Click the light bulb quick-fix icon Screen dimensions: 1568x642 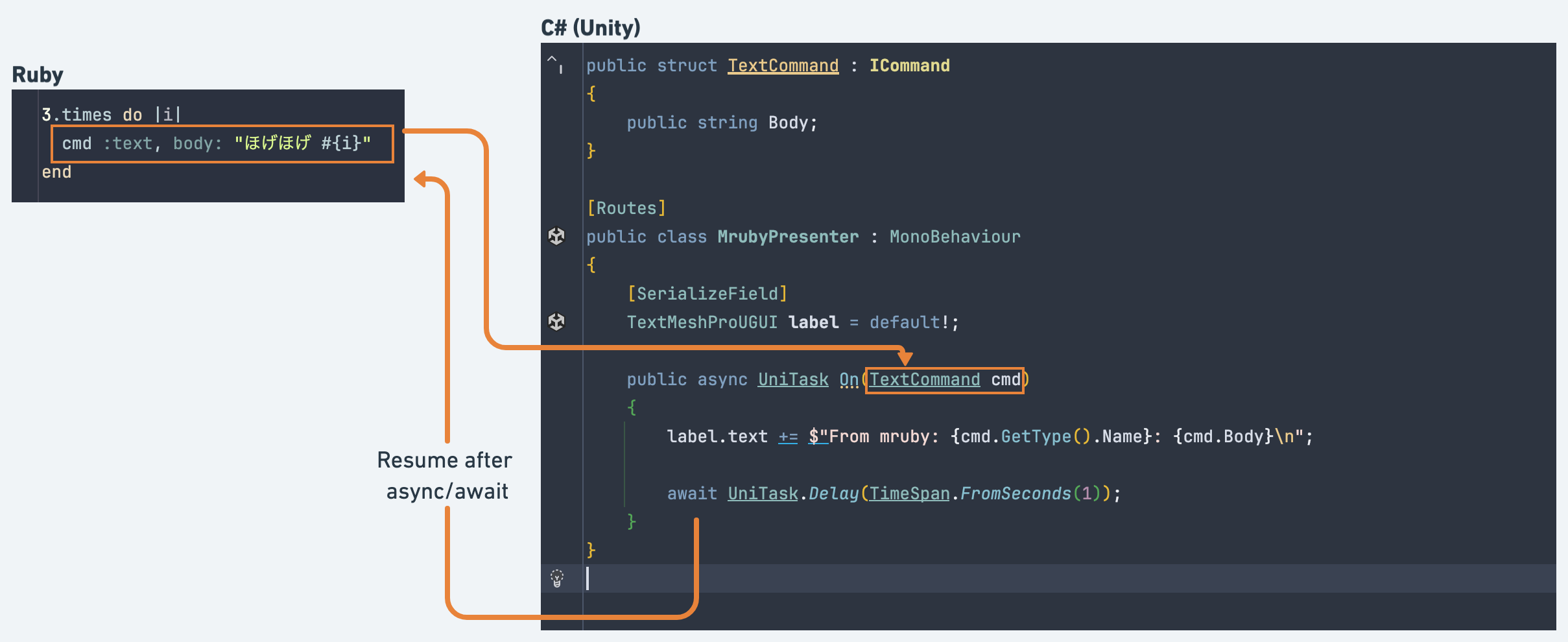(557, 578)
